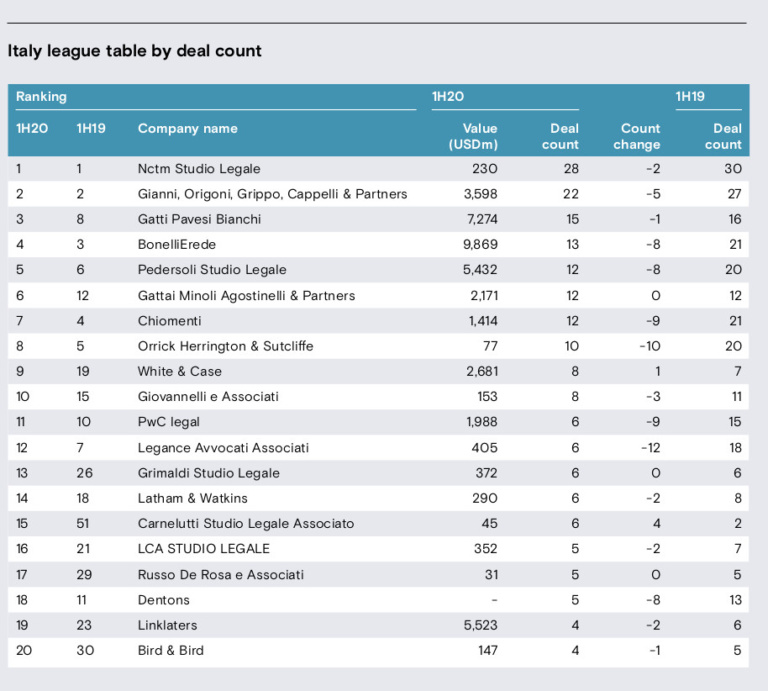
Task: Select the Gatti Pavesi Bianchi entry
Action: tap(199, 219)
